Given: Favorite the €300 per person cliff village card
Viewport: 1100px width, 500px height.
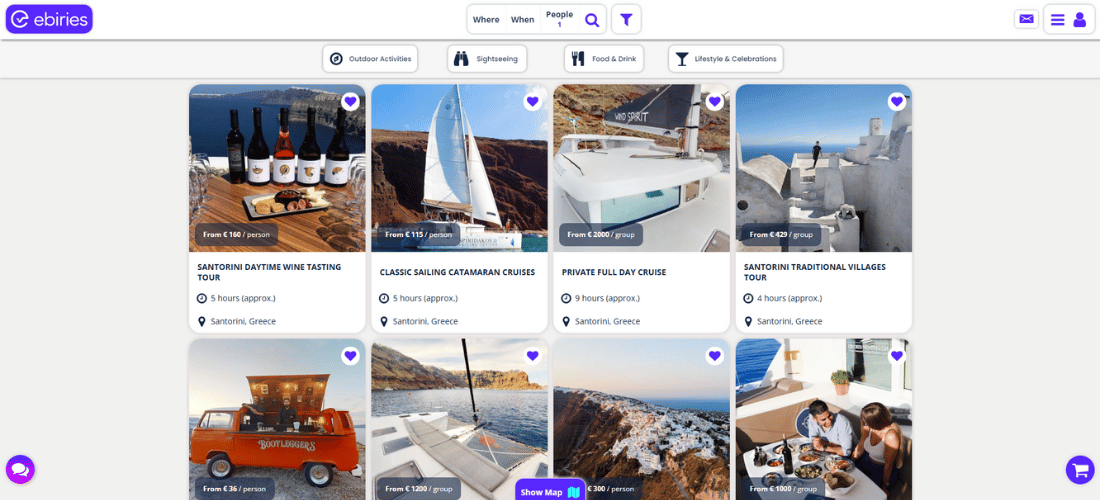Looking at the screenshot, I should [715, 356].
